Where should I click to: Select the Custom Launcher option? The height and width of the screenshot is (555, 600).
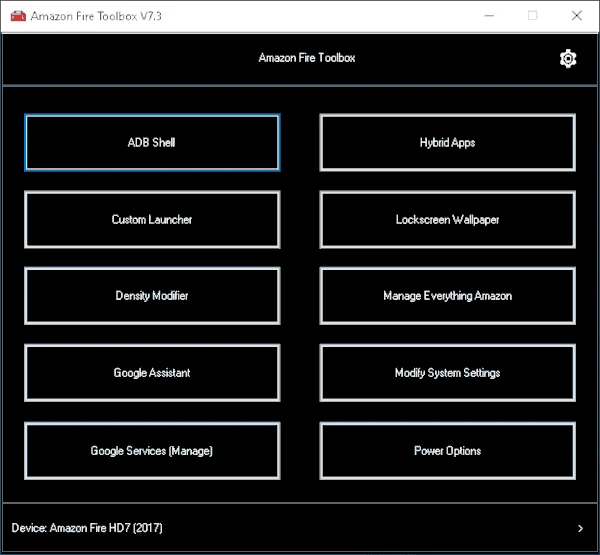[x=152, y=220]
